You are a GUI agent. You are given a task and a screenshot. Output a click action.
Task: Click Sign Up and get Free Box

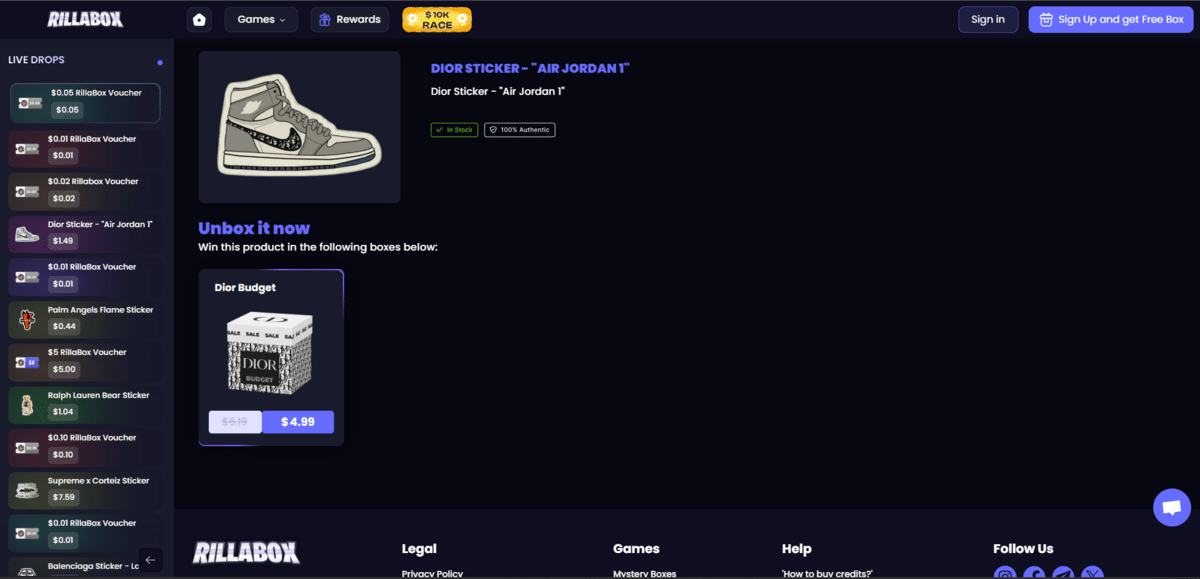(x=1110, y=20)
